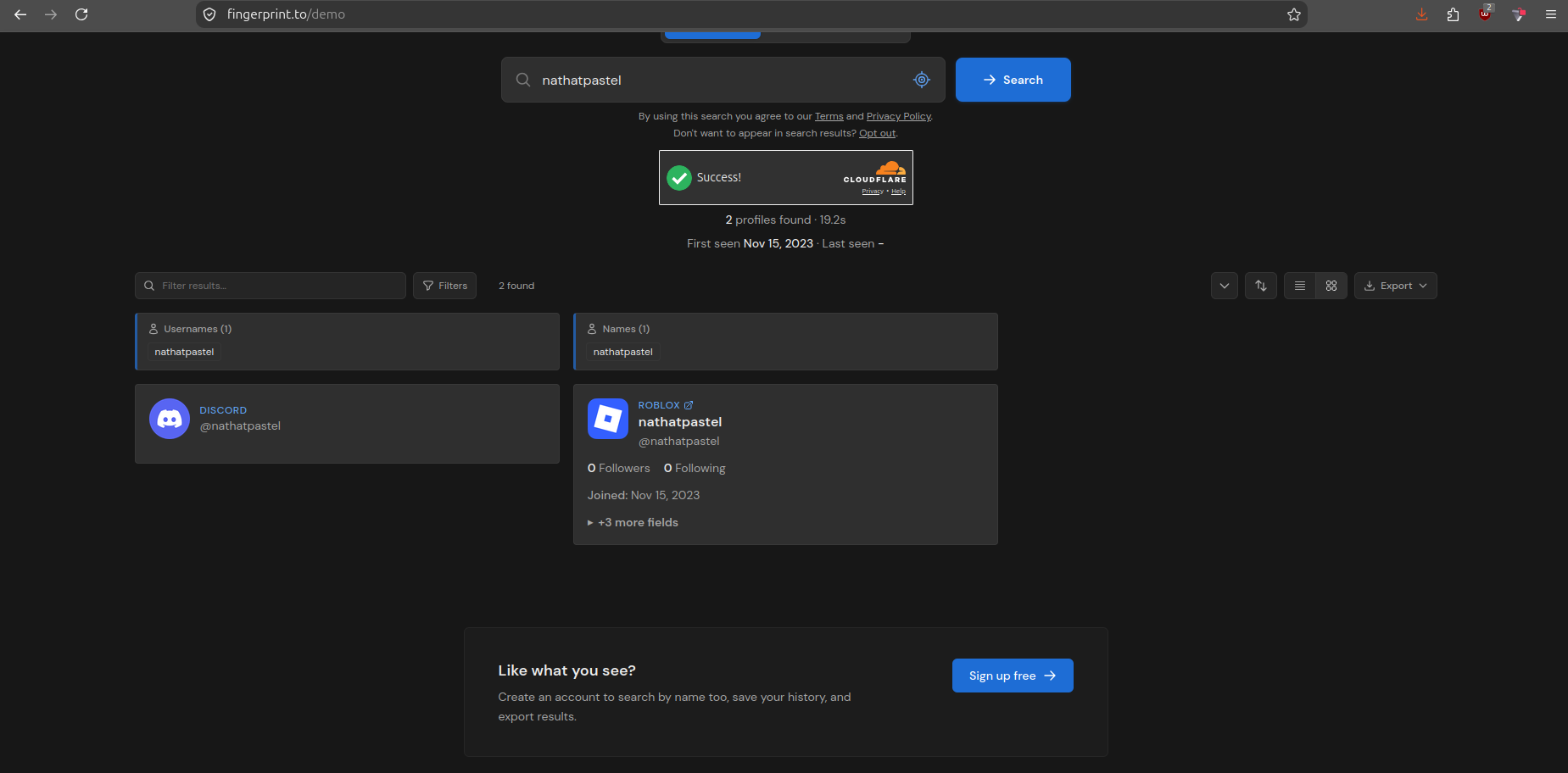Open the browser hamburger menu
Screen dimensions: 1568x773
[1551, 14]
